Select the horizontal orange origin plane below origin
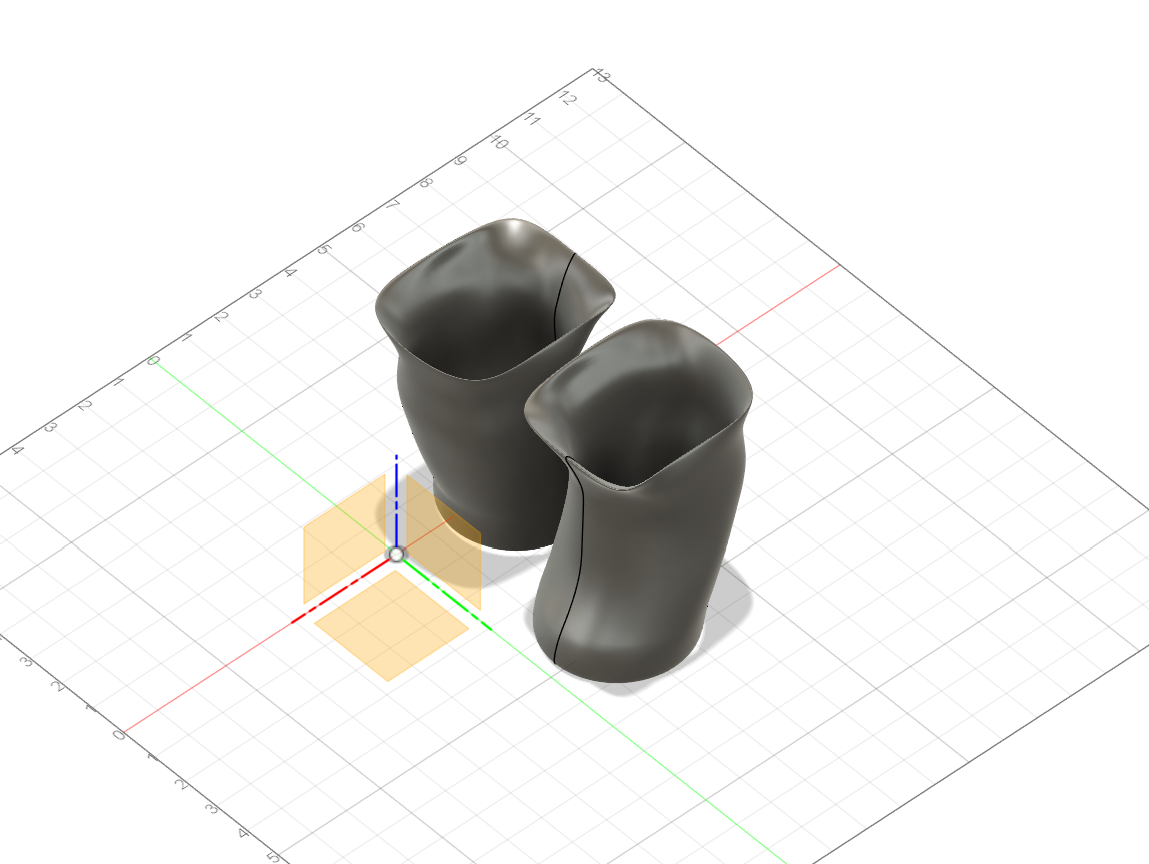 pyautogui.click(x=390, y=625)
